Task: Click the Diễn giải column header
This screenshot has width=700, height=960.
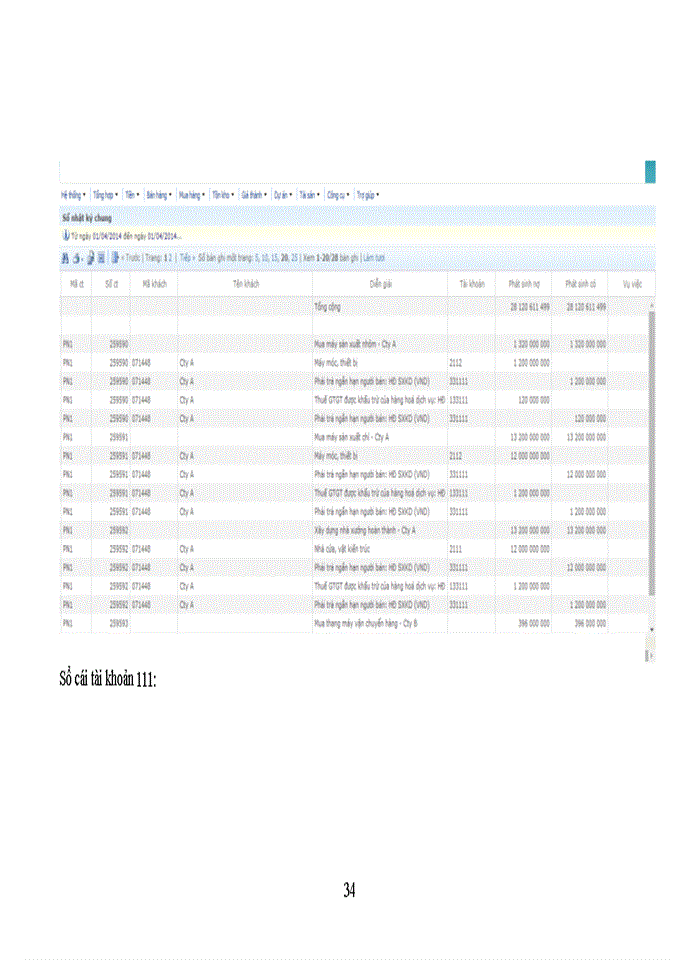Action: click(380, 284)
